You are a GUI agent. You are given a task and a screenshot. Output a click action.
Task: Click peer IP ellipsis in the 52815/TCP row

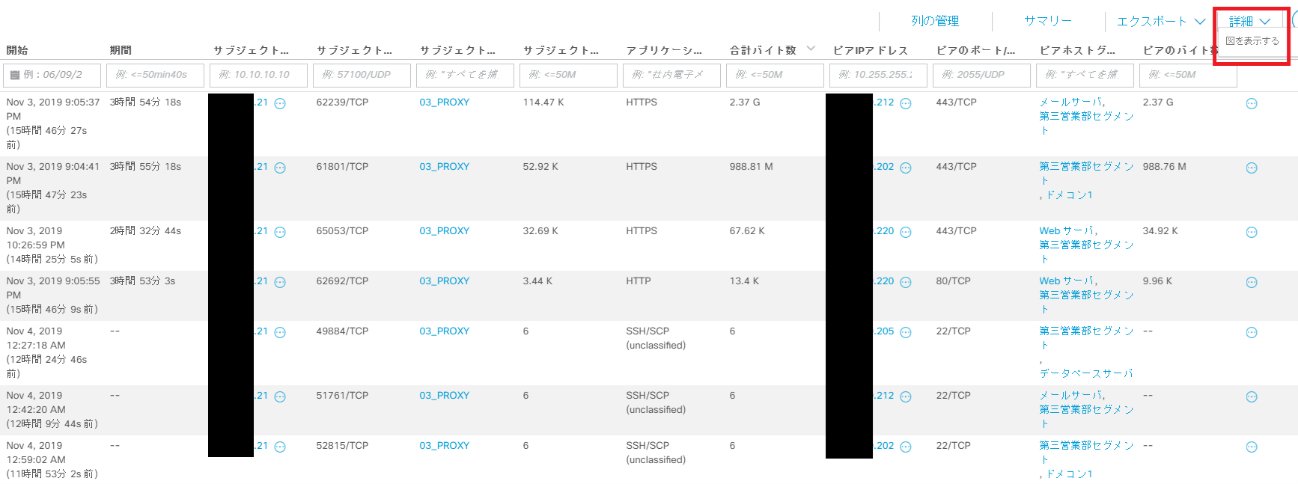pyautogui.click(x=906, y=446)
